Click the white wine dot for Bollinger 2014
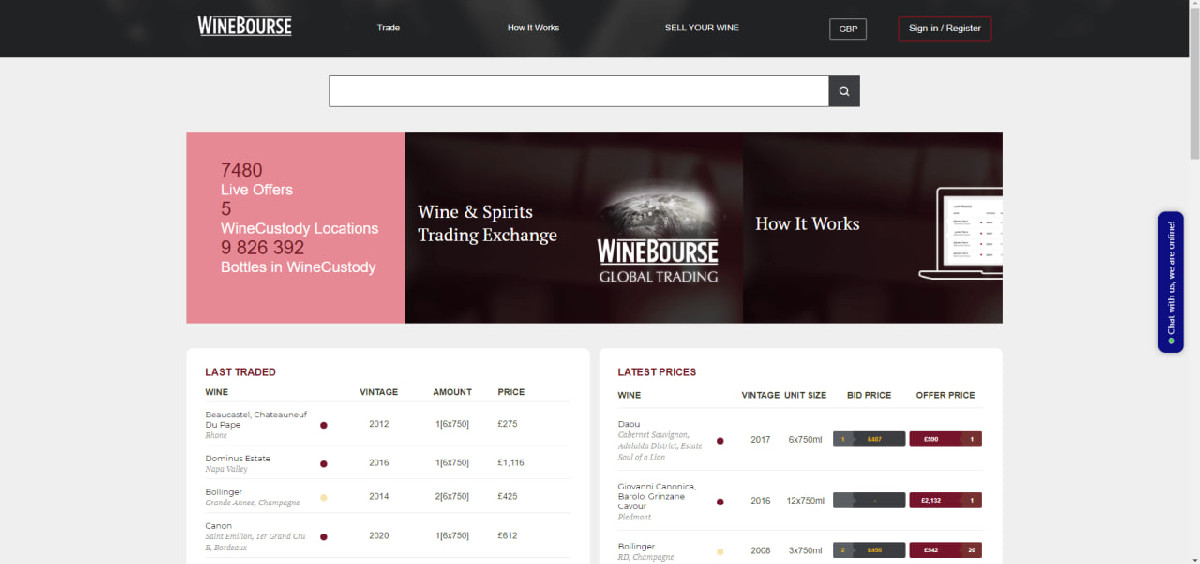Image resolution: width=1200 pixels, height=564 pixels. click(324, 497)
